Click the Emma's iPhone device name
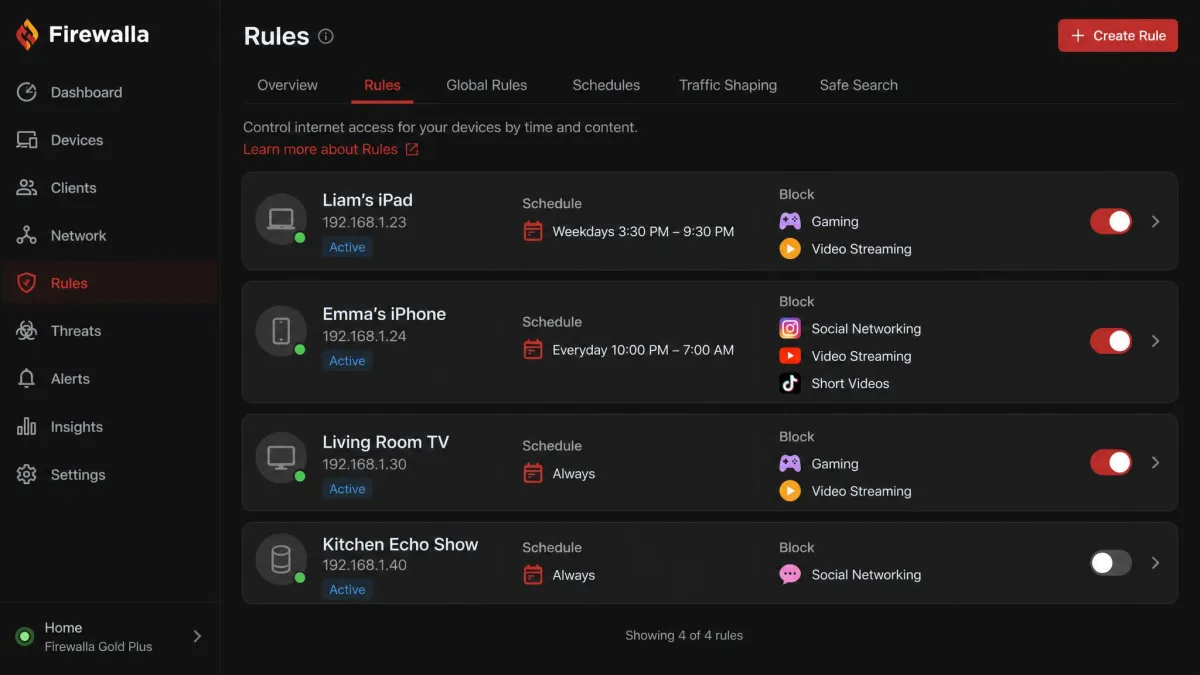Screen dimensions: 1200x675 point(384,314)
